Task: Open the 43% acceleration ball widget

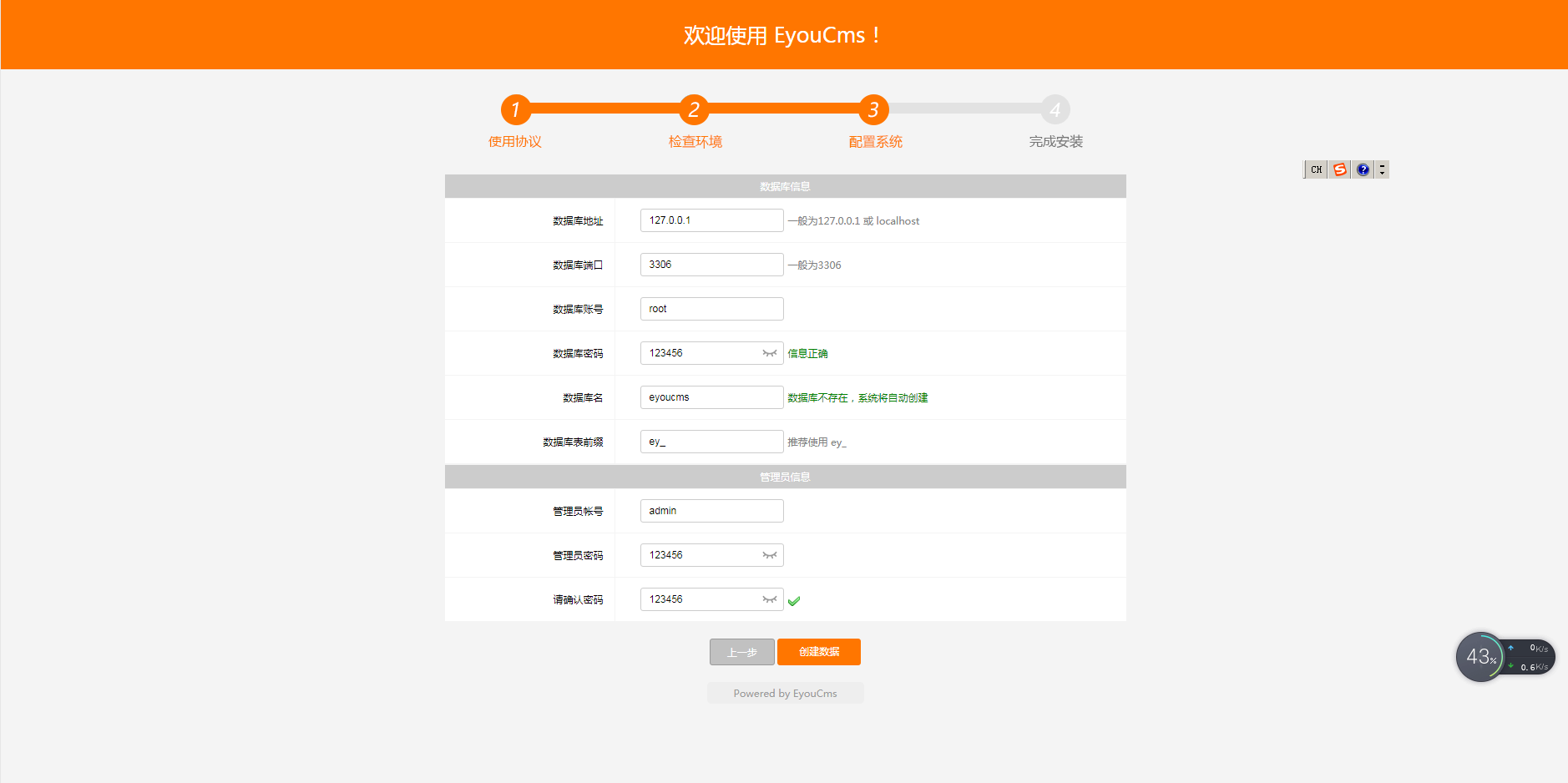Action: pos(1479,657)
